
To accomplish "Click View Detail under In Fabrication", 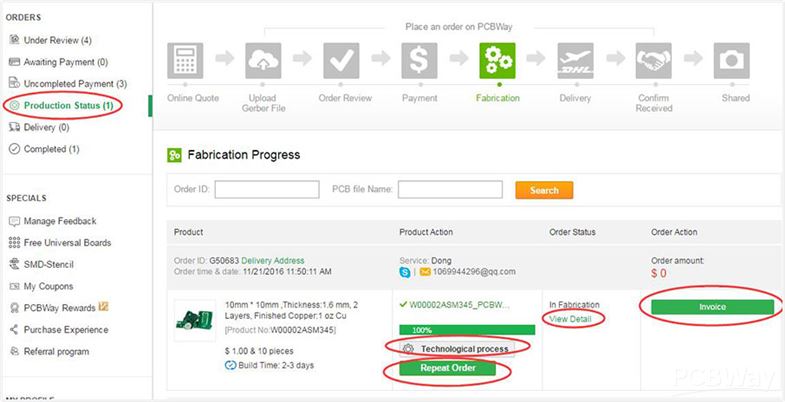I will coord(570,319).
